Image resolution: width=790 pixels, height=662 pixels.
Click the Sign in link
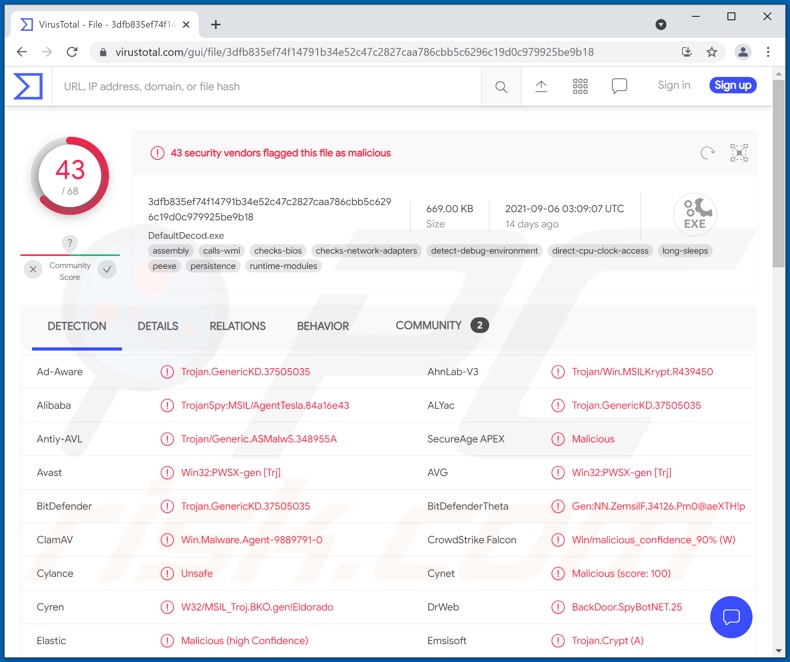click(x=674, y=85)
